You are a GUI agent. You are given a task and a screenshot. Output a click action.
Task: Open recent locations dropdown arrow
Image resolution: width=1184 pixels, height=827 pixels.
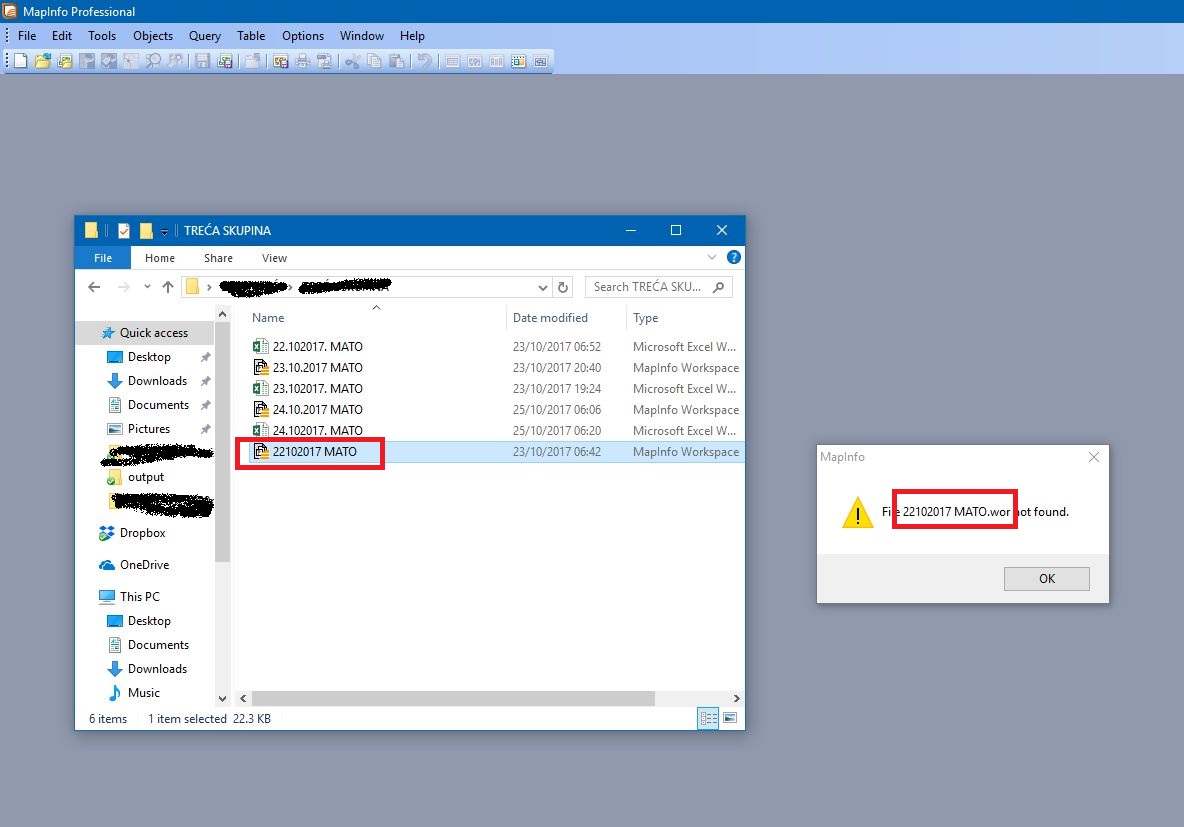click(x=146, y=287)
